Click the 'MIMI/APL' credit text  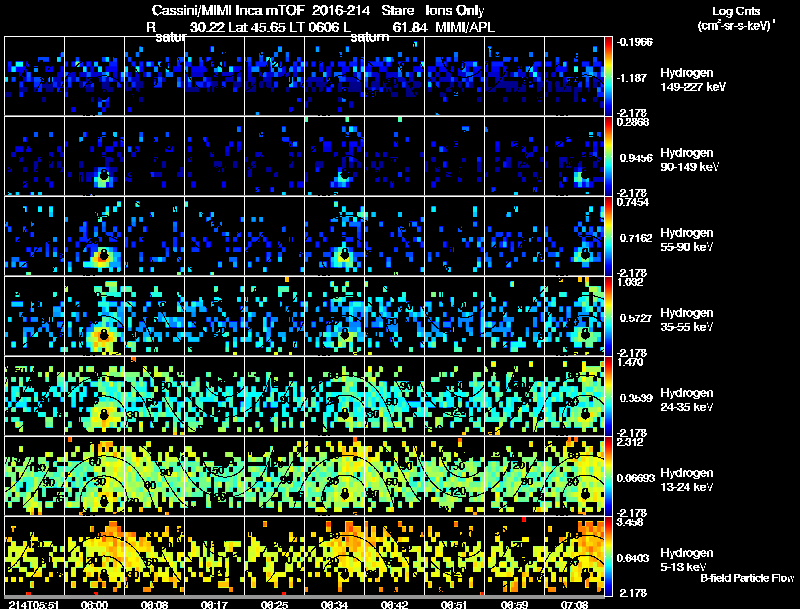pos(465,27)
